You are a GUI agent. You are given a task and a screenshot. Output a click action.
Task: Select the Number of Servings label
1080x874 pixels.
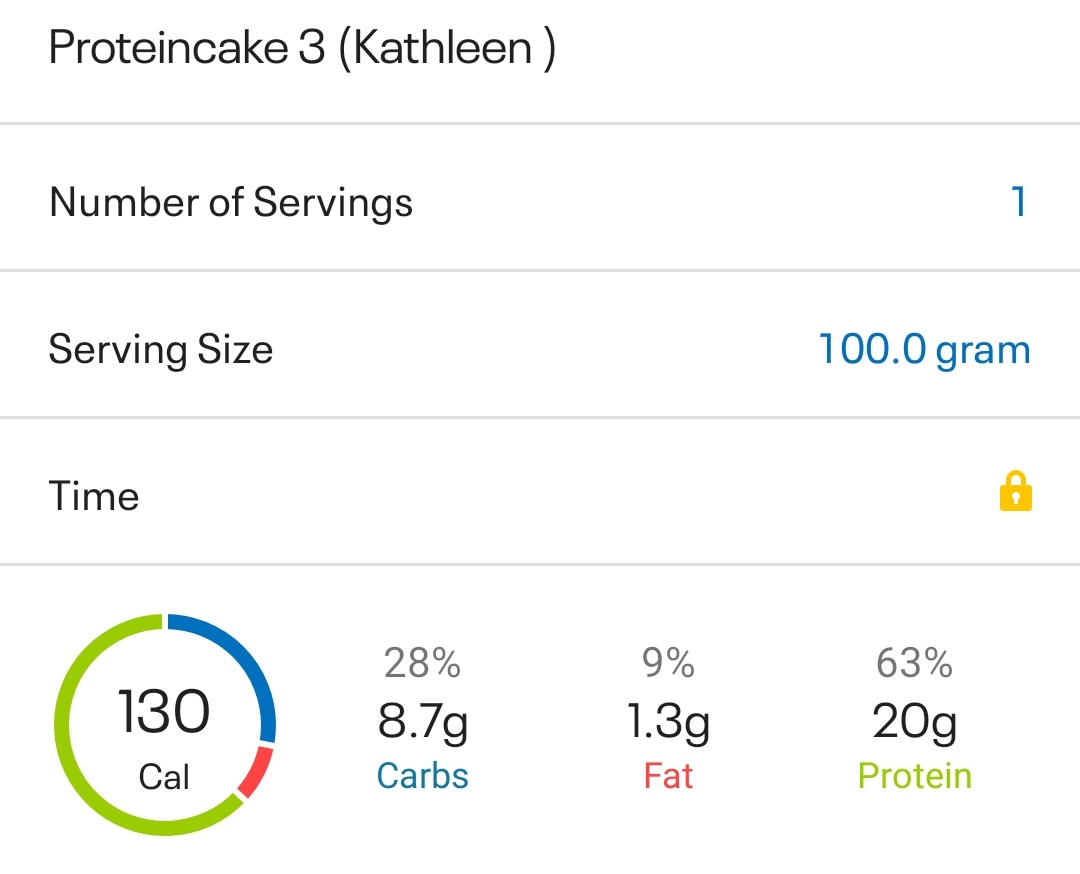(x=231, y=202)
